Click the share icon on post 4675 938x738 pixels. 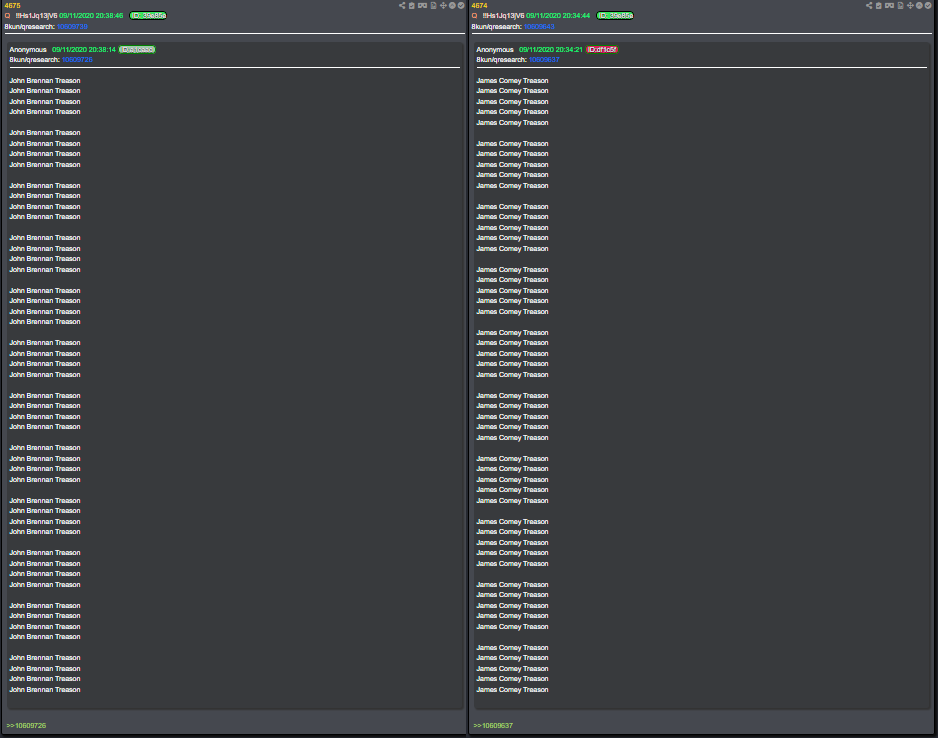(x=402, y=5)
